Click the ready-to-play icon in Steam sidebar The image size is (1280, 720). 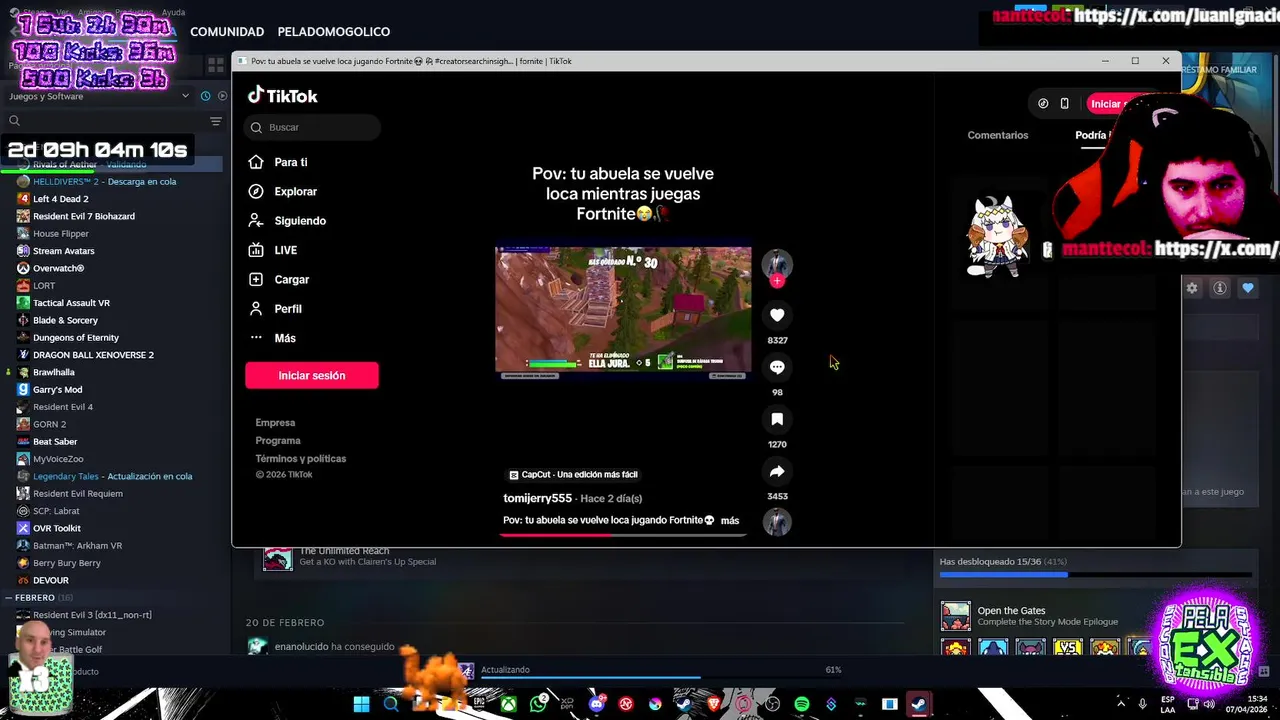[222, 96]
